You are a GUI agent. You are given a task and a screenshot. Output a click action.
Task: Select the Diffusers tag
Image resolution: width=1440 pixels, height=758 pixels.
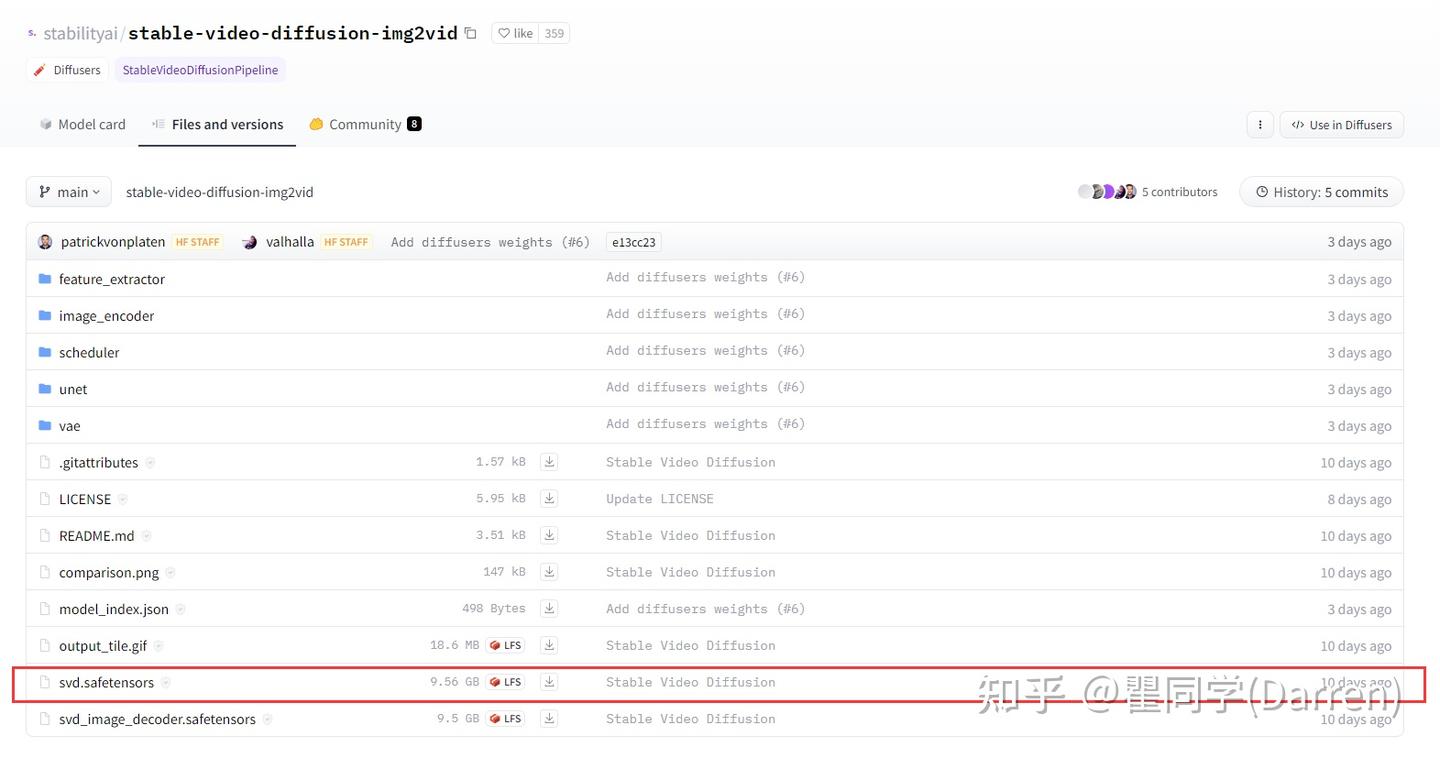[67, 70]
